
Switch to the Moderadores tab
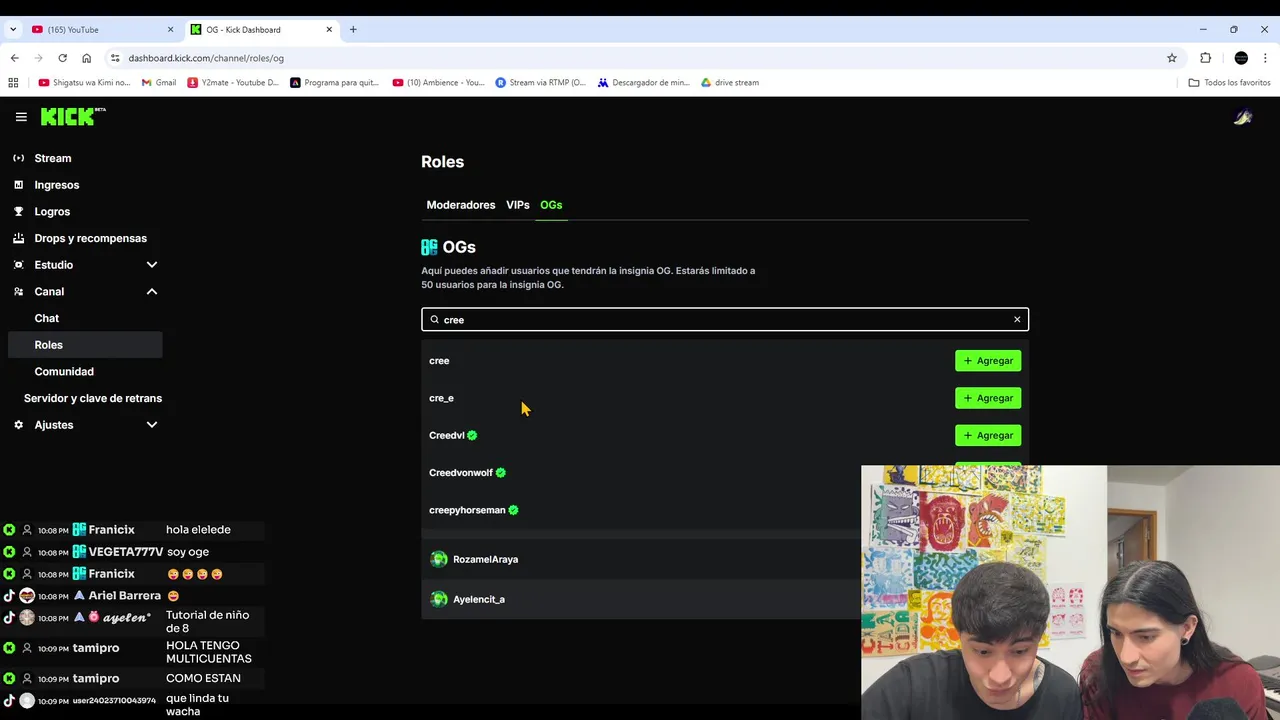[461, 205]
